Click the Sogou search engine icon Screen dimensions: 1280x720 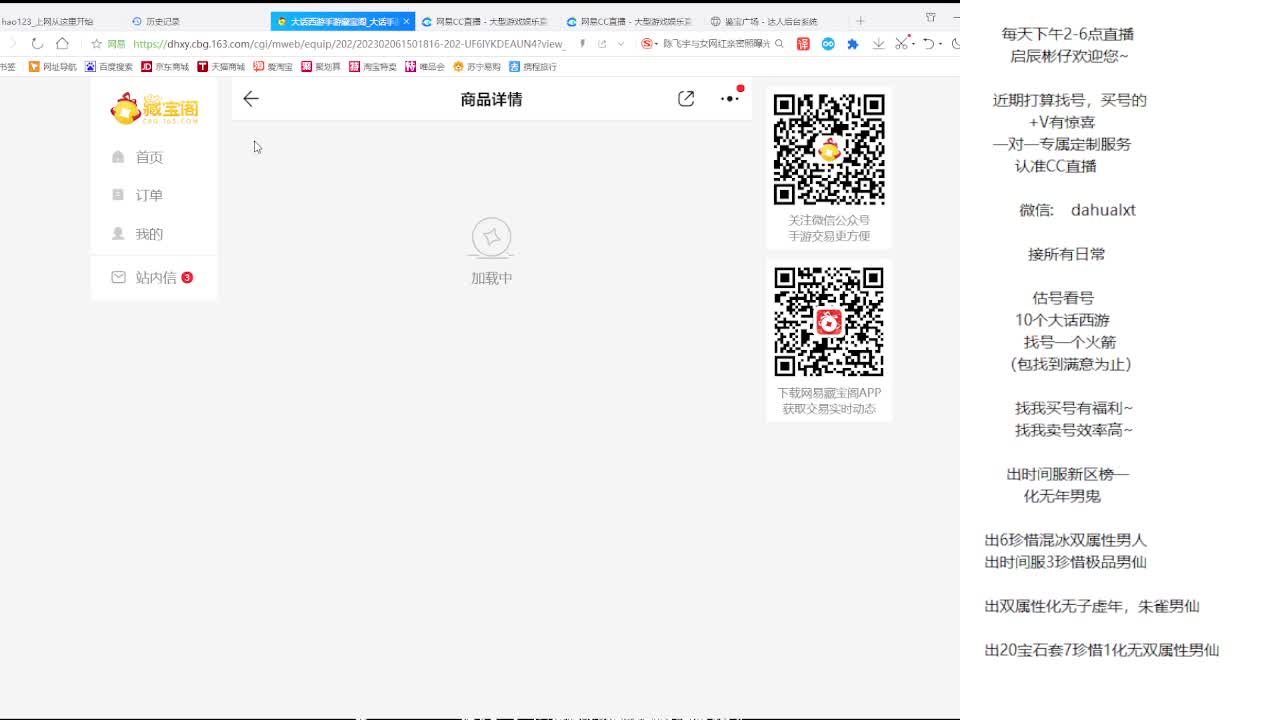[x=647, y=44]
